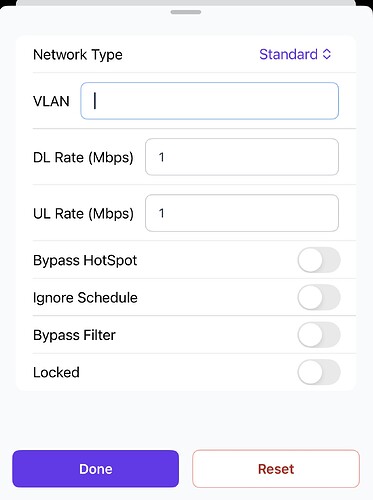Viewport: 373px width, 500px height.
Task: Enable the Bypass HotSpot switch
Action: [319, 260]
